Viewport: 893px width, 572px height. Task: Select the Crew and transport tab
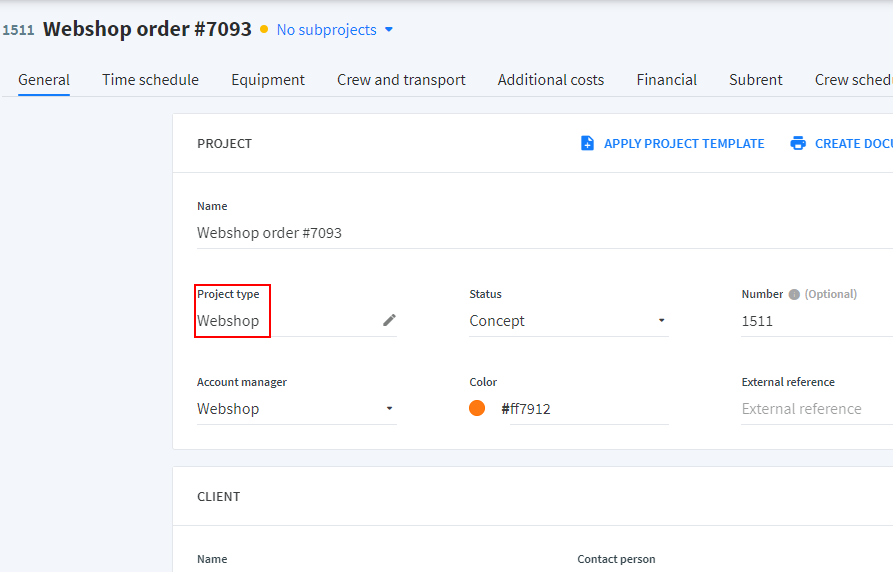pos(401,80)
